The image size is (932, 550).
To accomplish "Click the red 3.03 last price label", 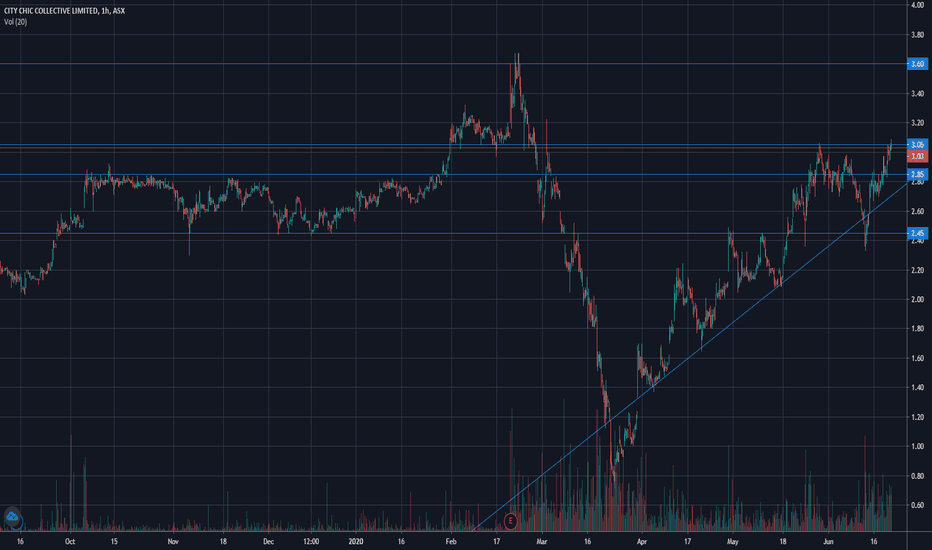I will tap(917, 156).
